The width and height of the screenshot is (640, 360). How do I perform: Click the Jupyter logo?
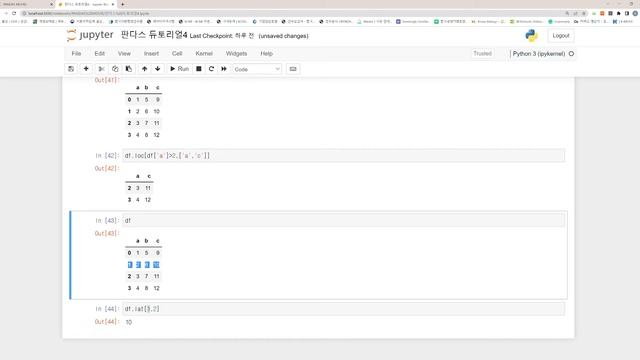click(x=90, y=35)
